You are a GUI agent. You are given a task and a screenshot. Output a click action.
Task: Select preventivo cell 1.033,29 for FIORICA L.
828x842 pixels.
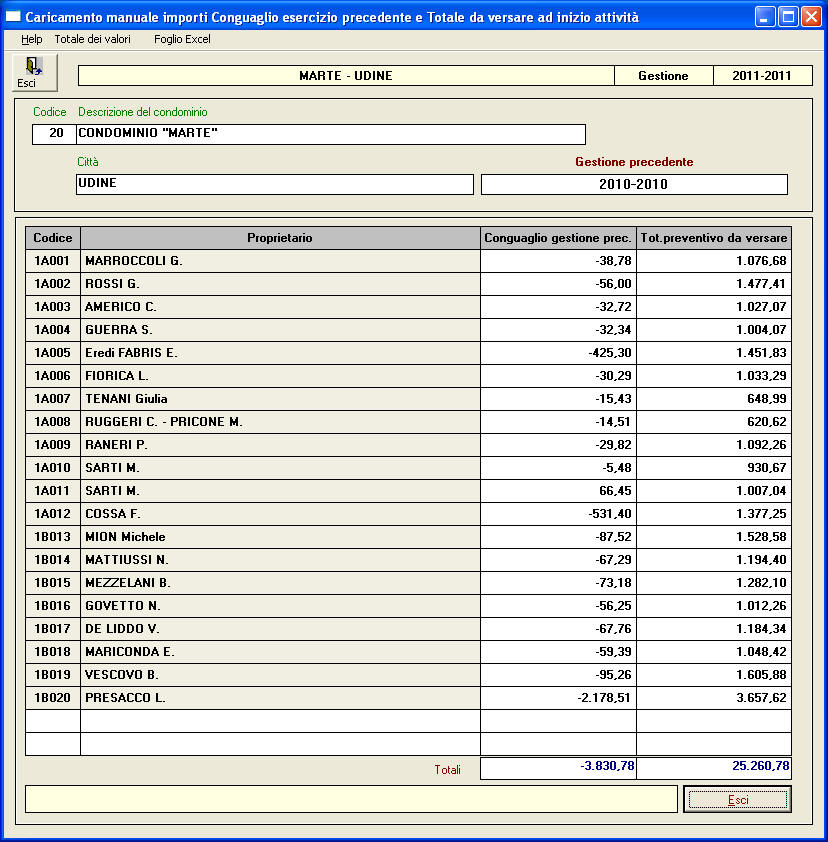coord(714,376)
